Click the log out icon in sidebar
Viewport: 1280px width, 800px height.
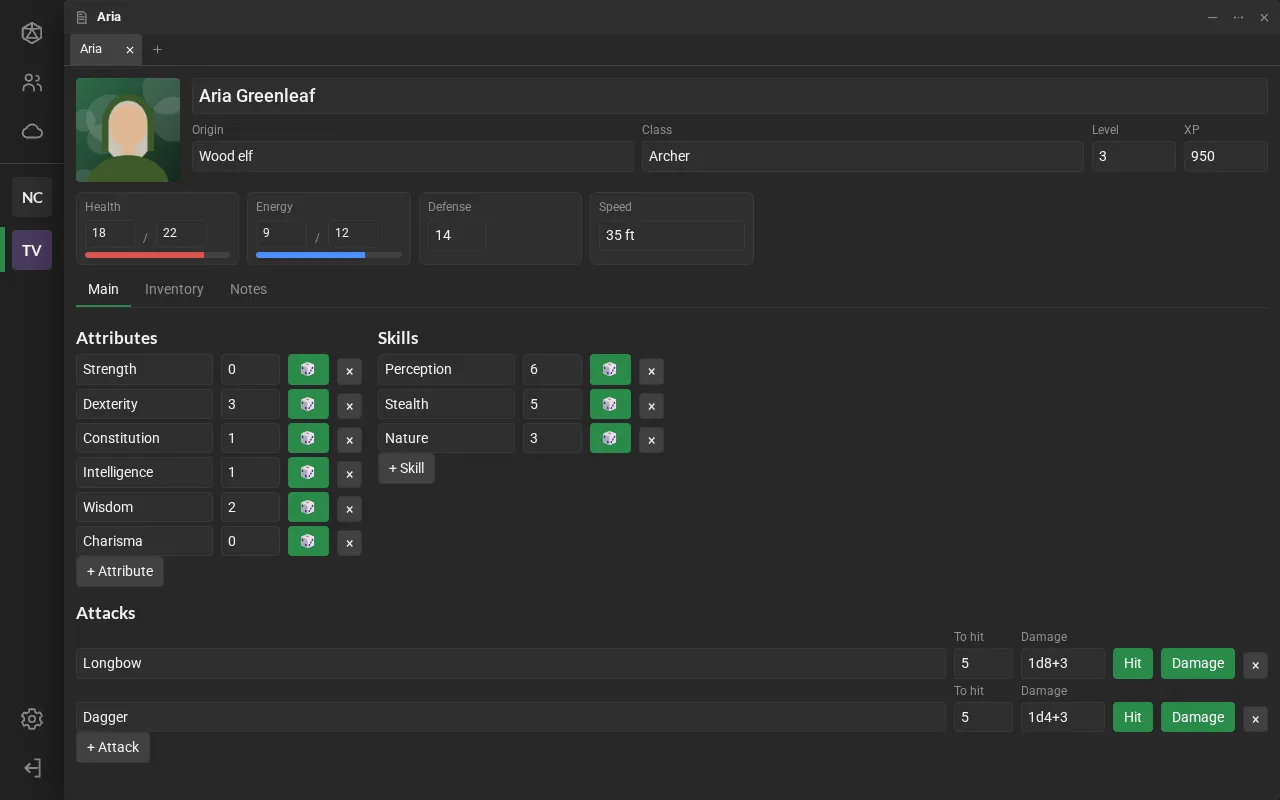(x=32, y=768)
